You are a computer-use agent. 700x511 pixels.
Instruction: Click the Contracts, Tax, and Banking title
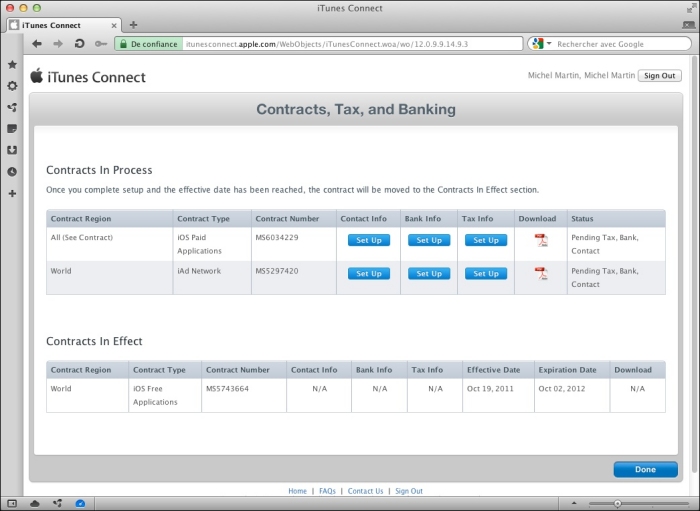tap(356, 109)
